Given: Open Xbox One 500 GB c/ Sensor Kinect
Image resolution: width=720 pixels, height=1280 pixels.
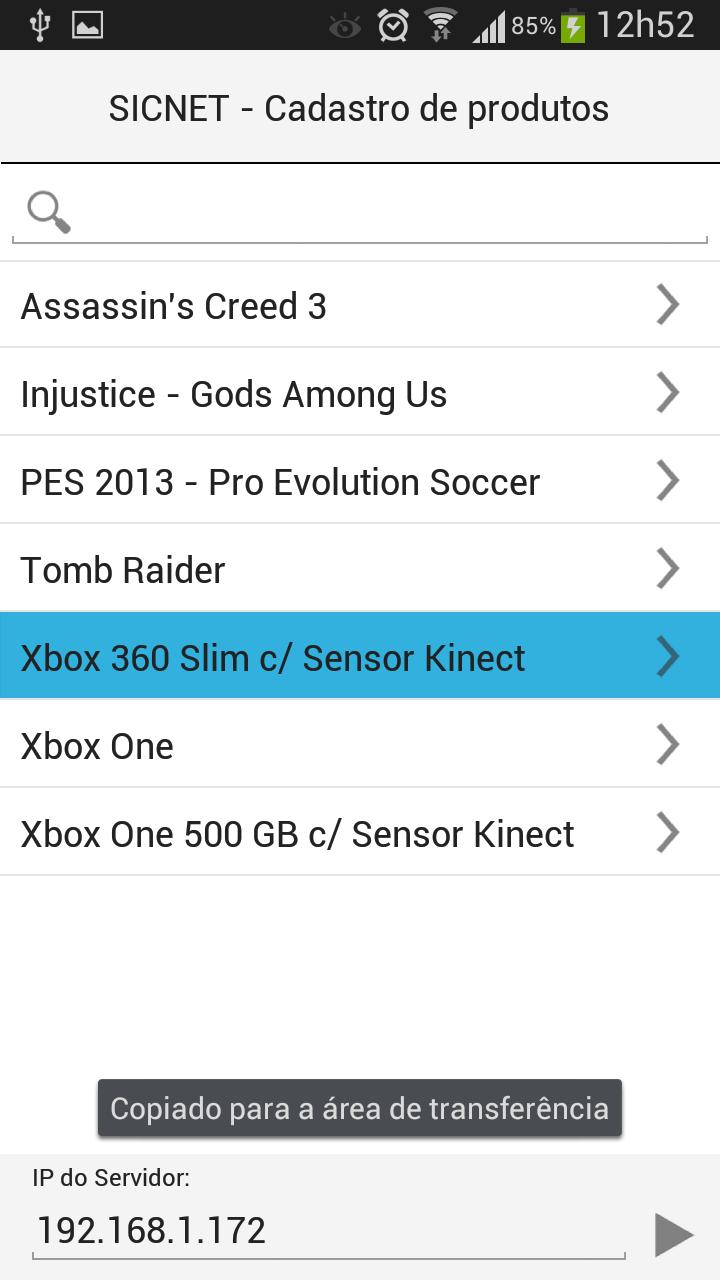Looking at the screenshot, I should (297, 834).
